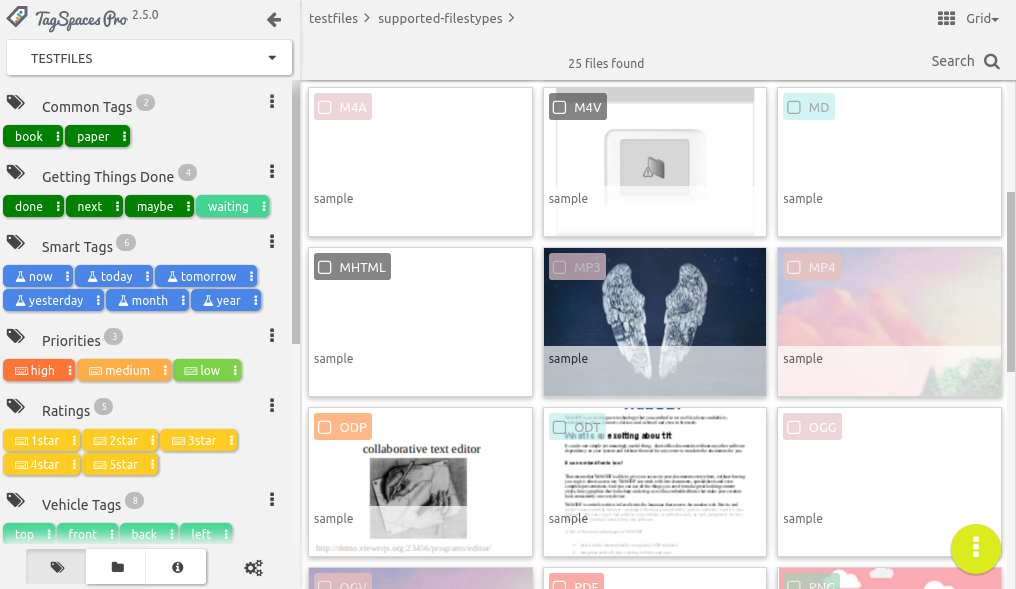Screen dimensions: 1016x589
Task: Click the grid view icon
Action: tap(946, 18)
